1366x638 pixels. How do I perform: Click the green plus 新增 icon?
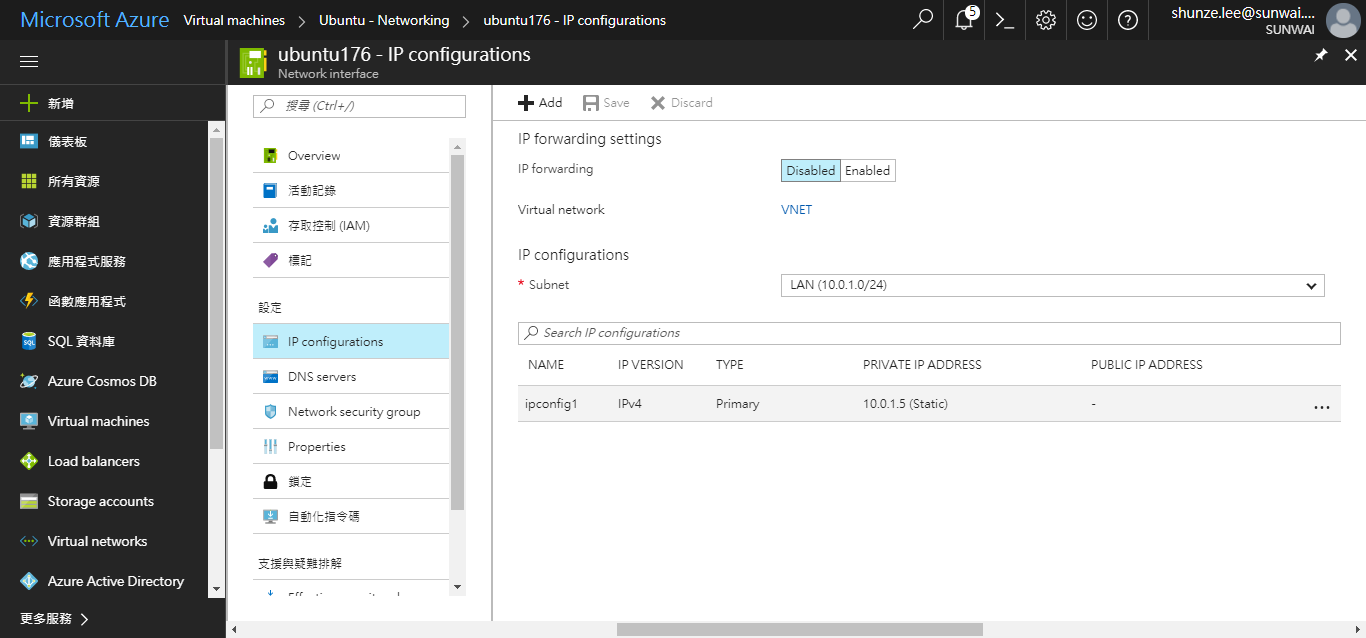click(29, 103)
